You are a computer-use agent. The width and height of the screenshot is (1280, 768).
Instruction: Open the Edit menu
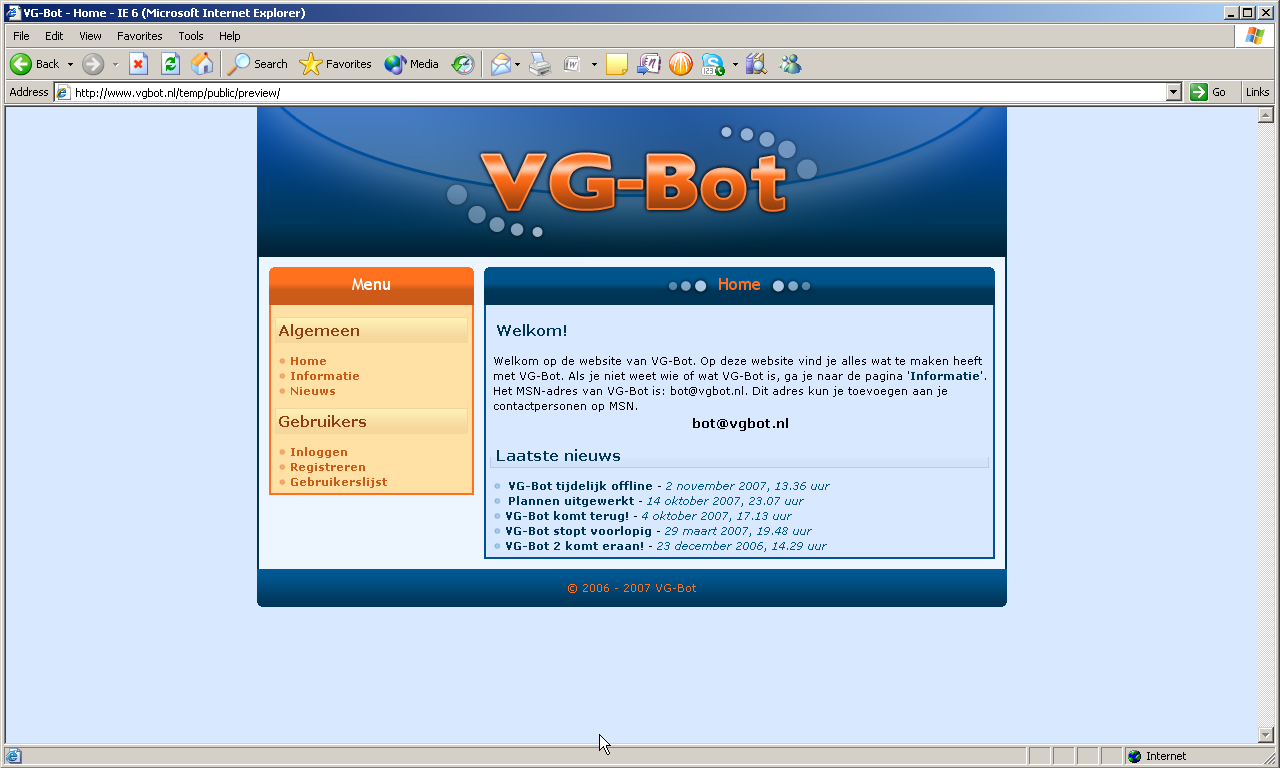(54, 36)
